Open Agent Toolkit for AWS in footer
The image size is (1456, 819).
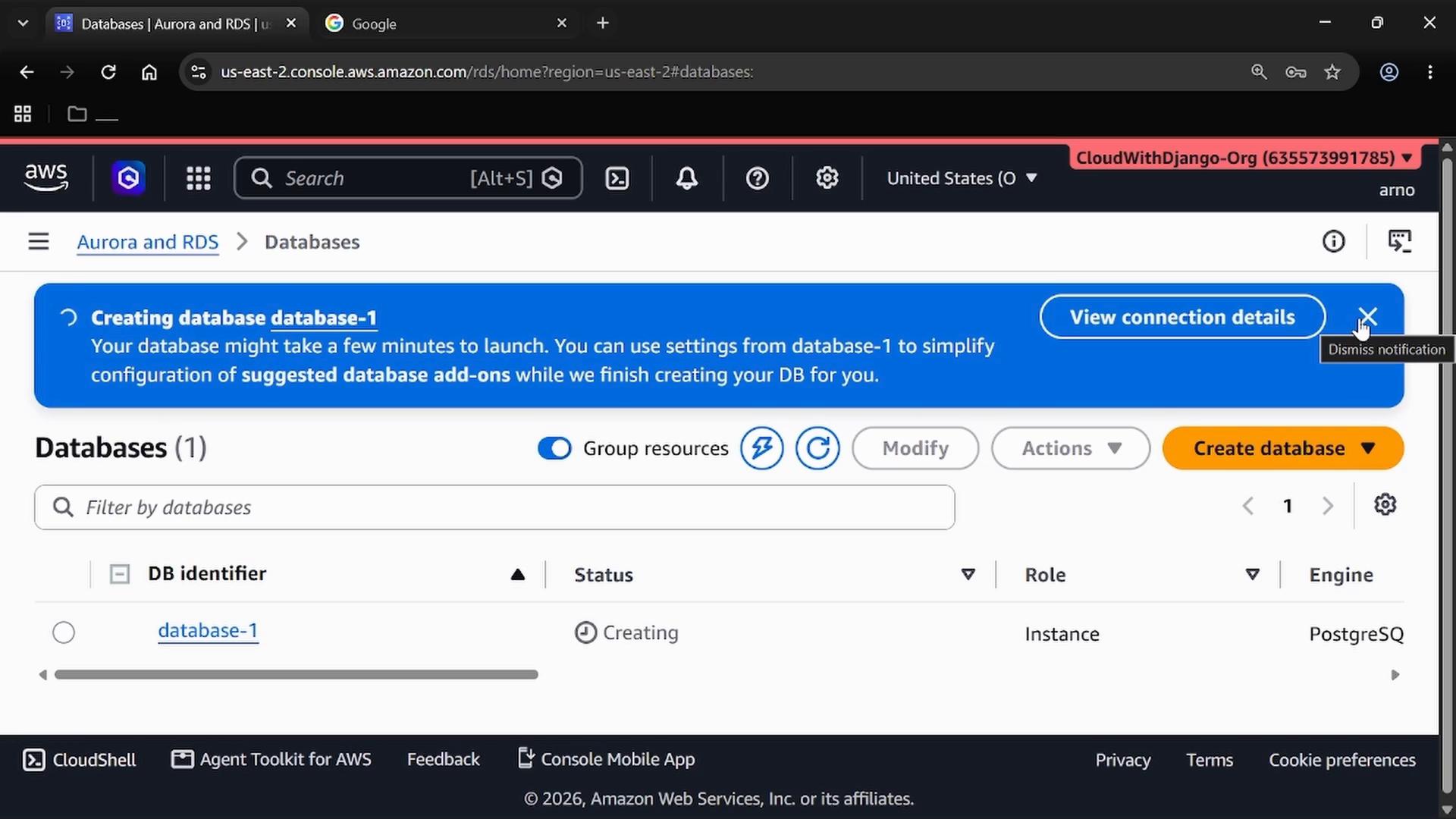pos(271,759)
